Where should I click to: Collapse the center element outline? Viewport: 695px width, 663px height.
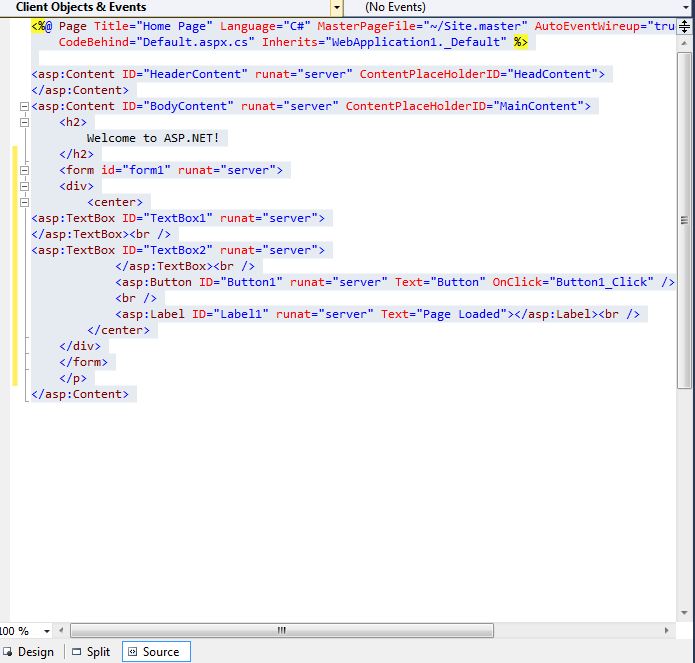point(24,203)
